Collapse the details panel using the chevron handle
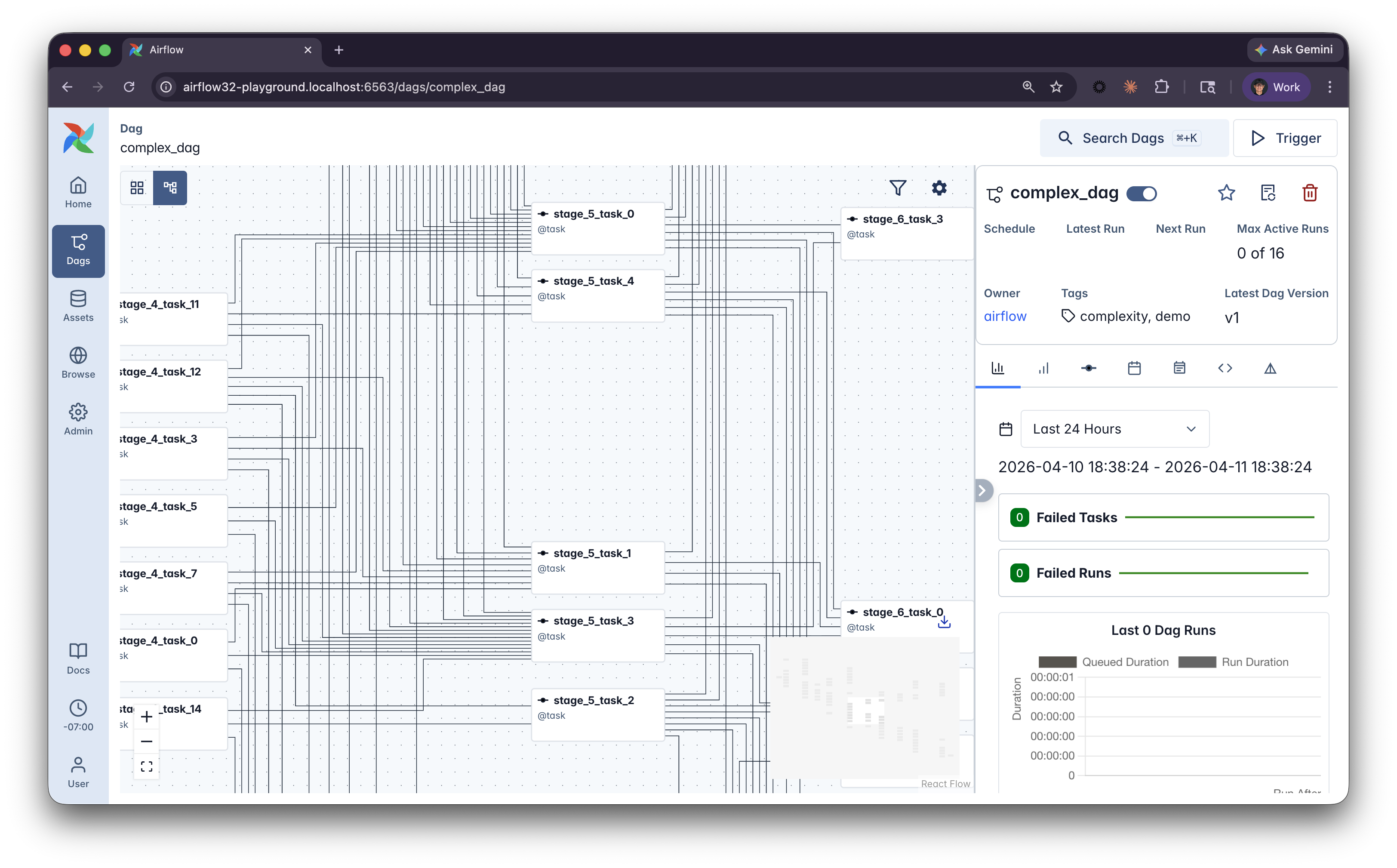Screen dimensions: 1397x868 (x=983, y=490)
